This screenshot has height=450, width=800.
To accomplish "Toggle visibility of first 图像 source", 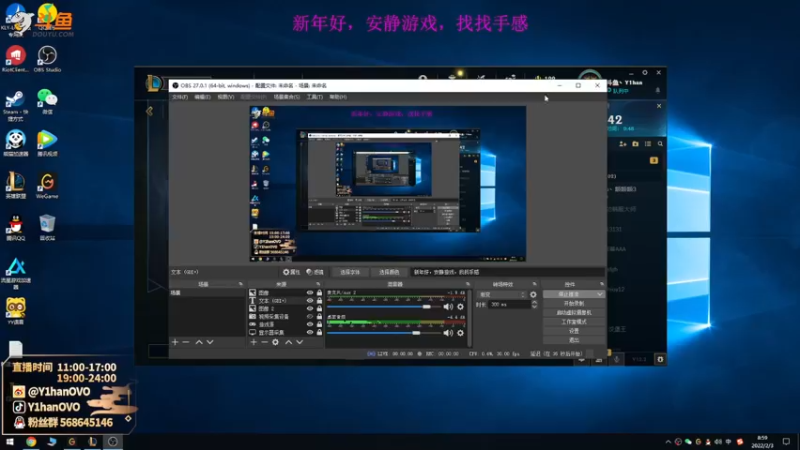I will [x=310, y=293].
